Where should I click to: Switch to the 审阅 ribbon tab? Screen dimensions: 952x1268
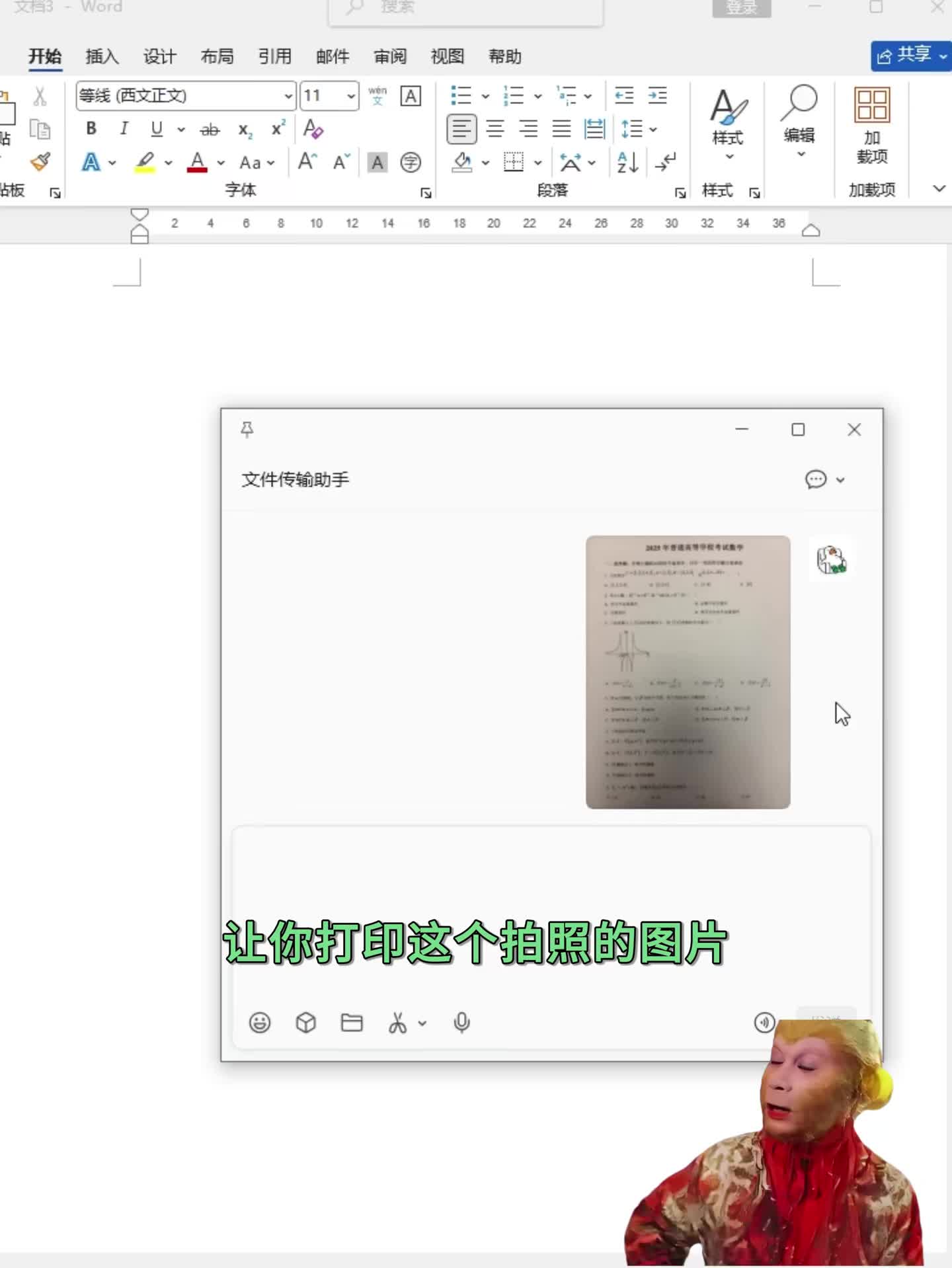tap(390, 56)
